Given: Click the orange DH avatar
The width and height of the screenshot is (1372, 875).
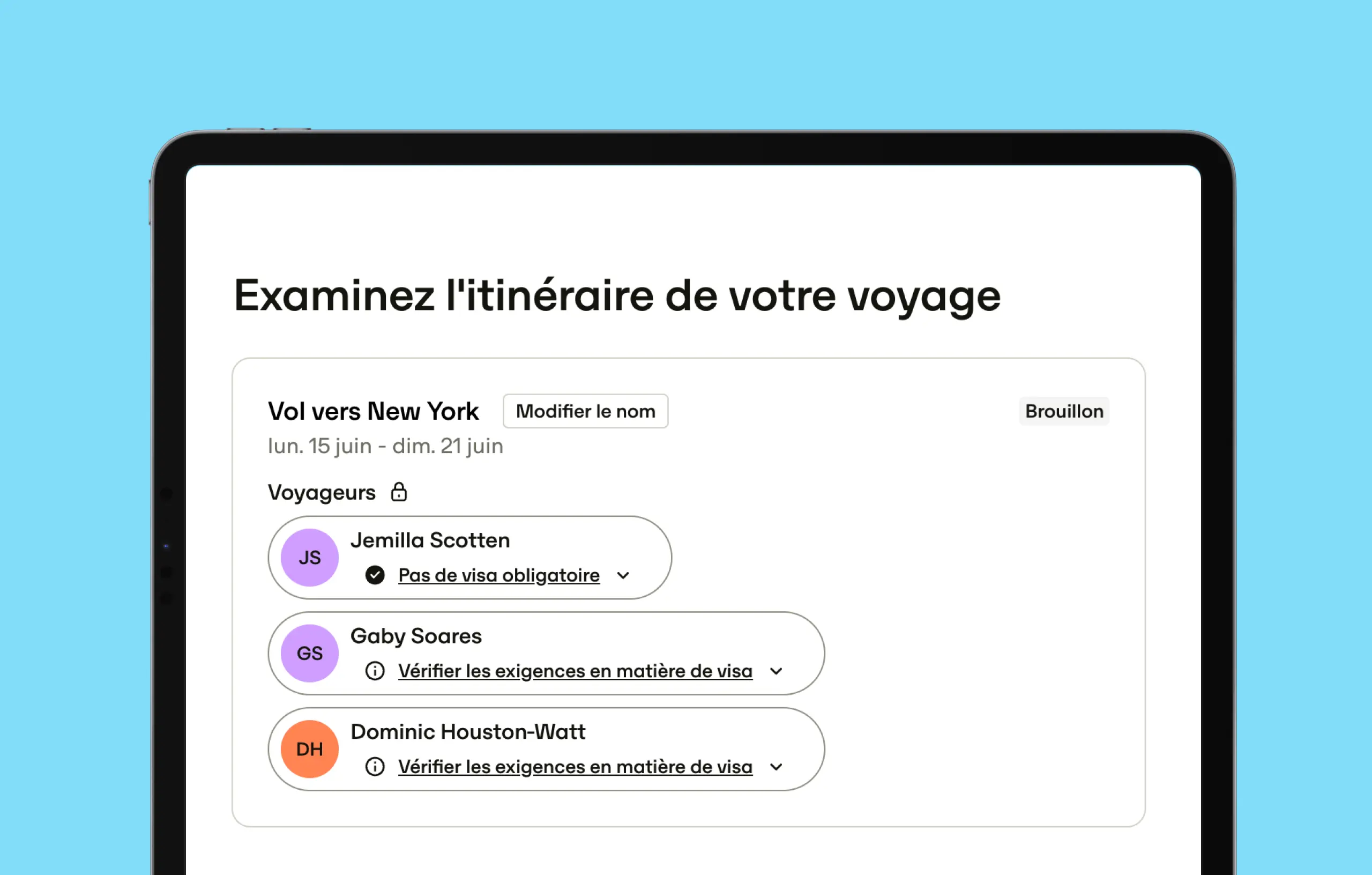Looking at the screenshot, I should (310, 749).
